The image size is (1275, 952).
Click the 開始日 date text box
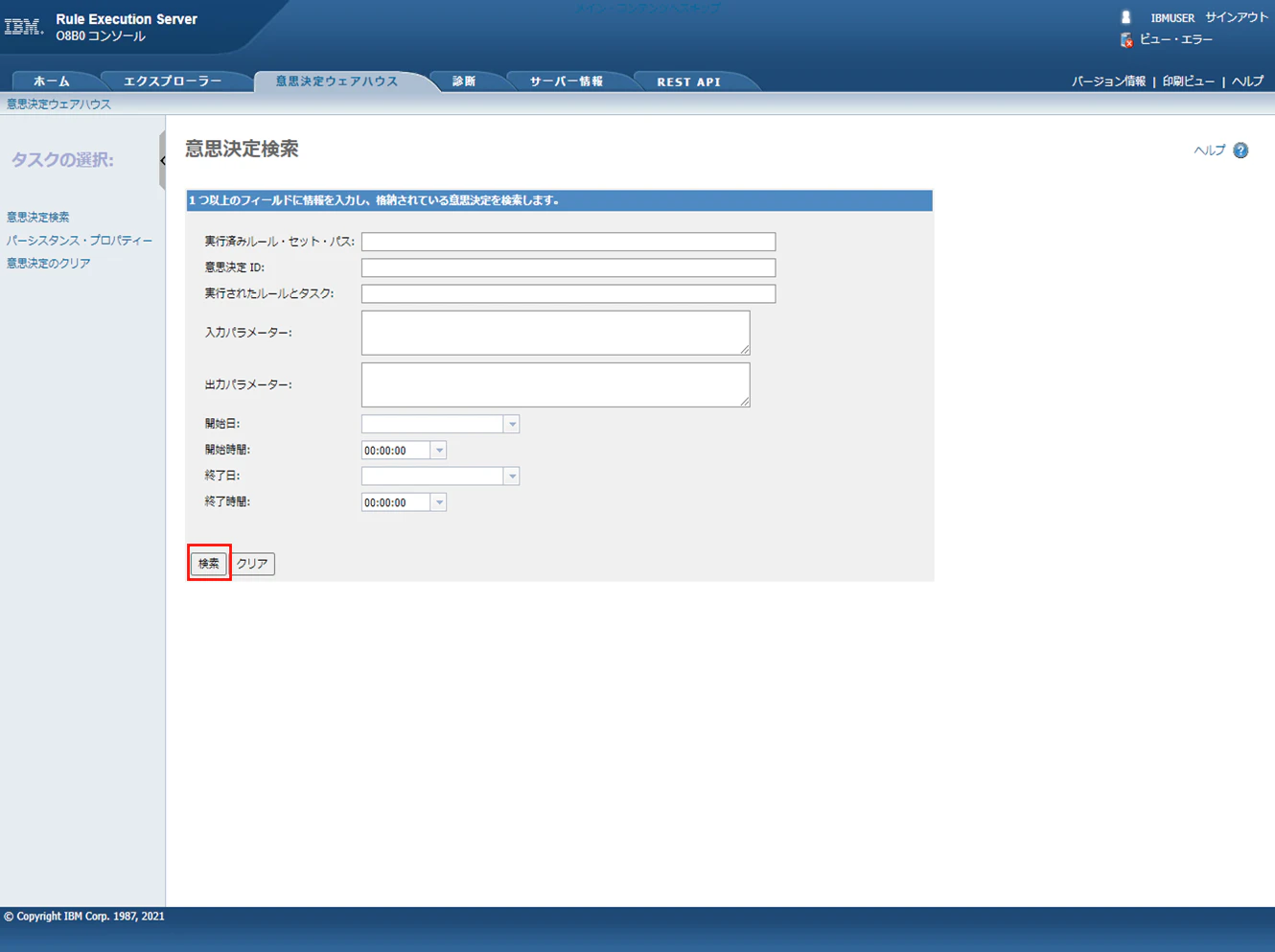(432, 424)
